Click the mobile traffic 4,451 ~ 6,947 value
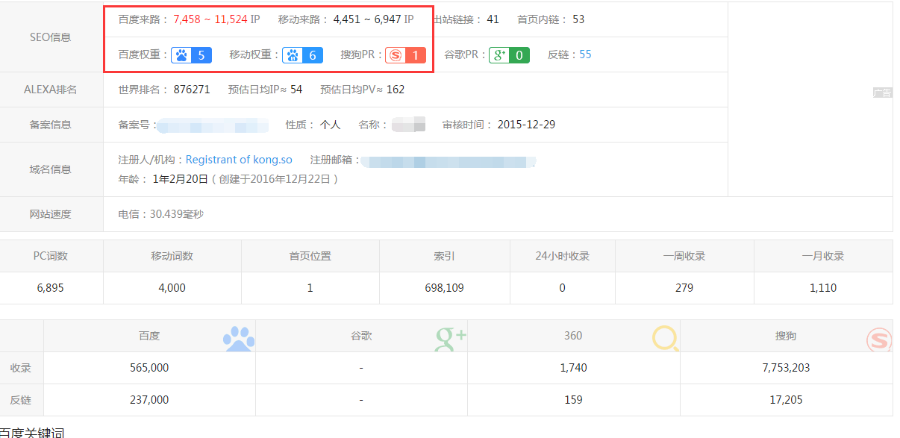This screenshot has height=438, width=900. 367,20
